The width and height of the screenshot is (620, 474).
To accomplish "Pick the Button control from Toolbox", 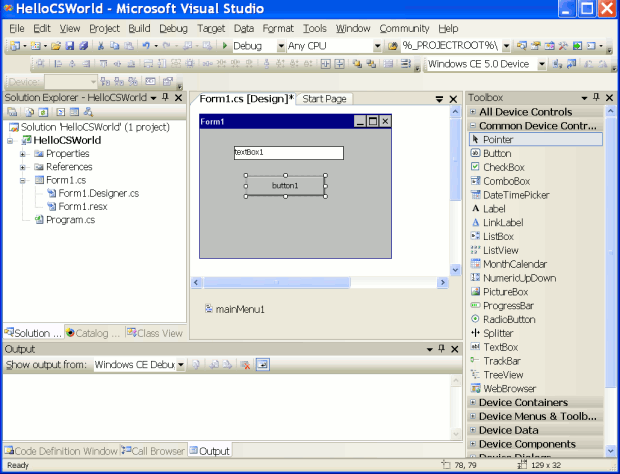I will pyautogui.click(x=496, y=154).
